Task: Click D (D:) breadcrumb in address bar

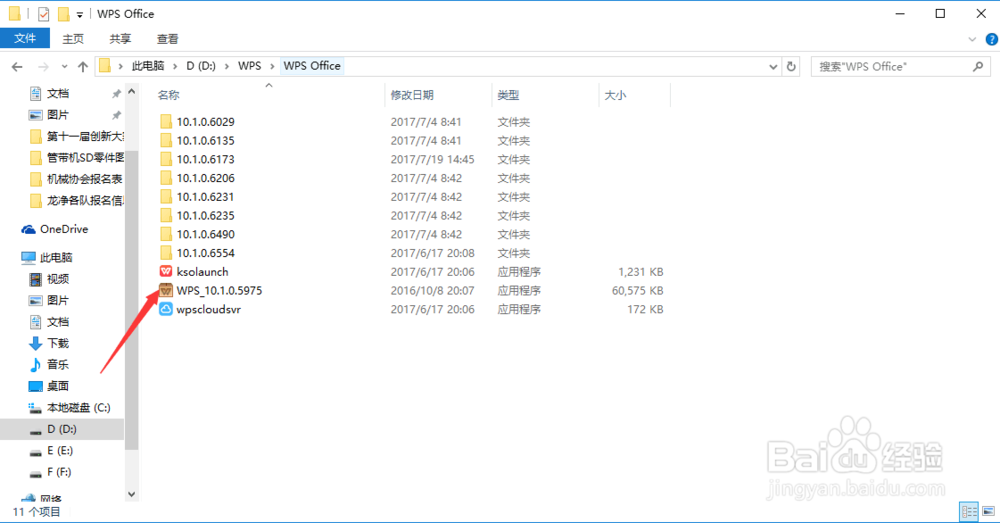Action: 201,66
